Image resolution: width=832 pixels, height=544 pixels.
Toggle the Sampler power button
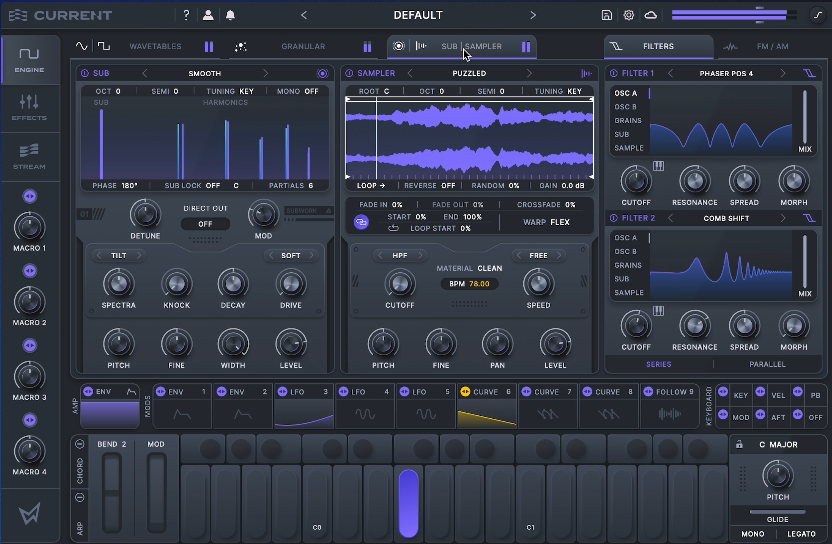point(349,73)
